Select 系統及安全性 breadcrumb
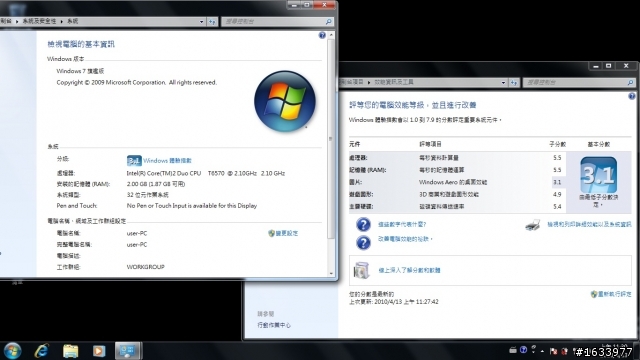Viewport: 640px width, 360px height. [x=40, y=21]
